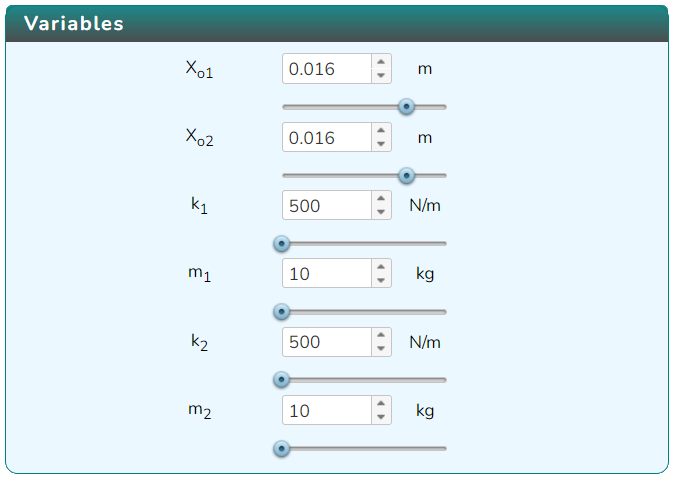Viewport: 676px width, 481px height.
Task: Increase Xo2 value with up arrow
Action: point(381,131)
